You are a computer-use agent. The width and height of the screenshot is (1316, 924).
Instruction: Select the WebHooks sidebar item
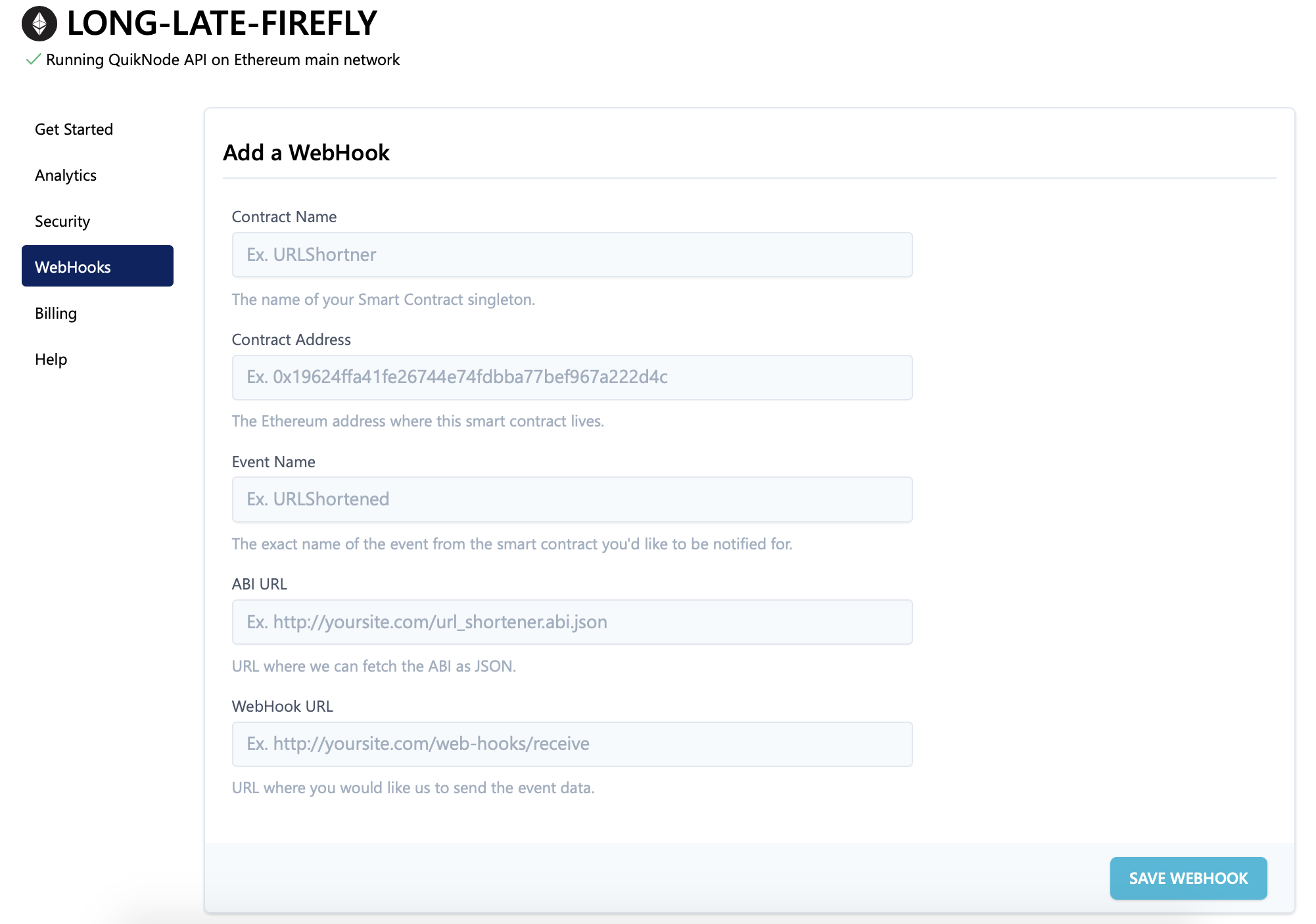(97, 266)
